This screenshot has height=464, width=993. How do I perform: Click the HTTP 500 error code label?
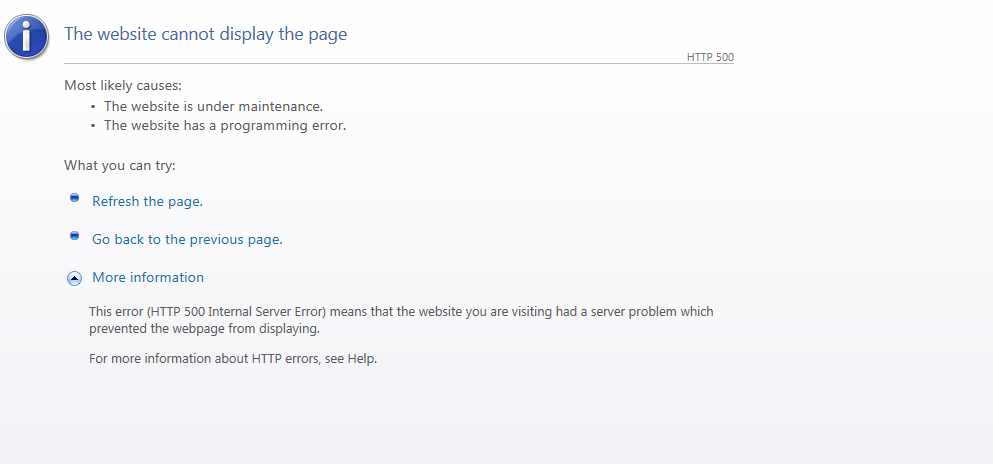click(x=710, y=57)
